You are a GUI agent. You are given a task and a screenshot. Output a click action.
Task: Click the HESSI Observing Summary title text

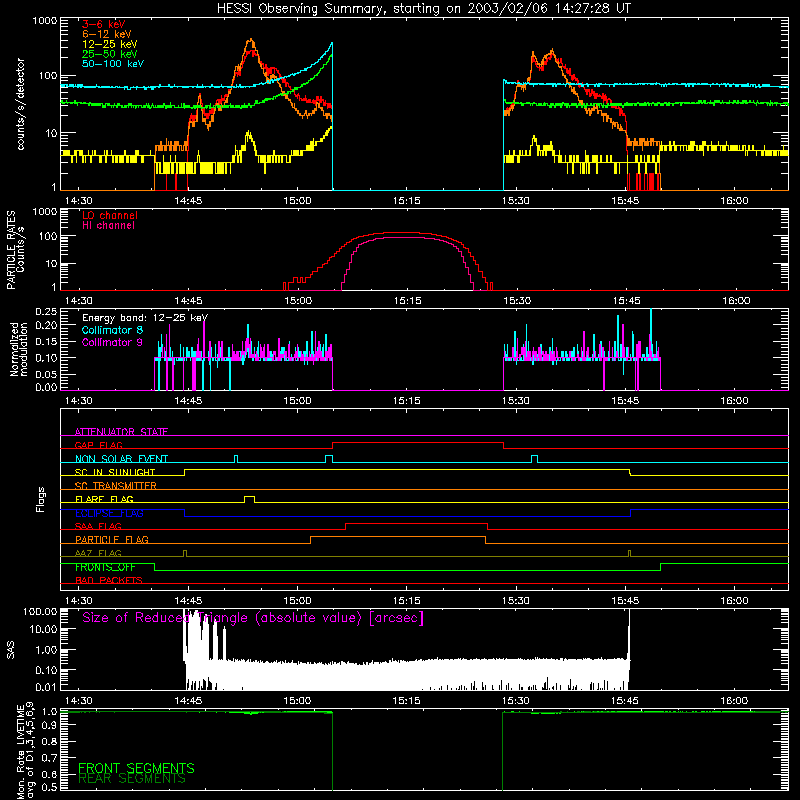[x=423, y=9]
